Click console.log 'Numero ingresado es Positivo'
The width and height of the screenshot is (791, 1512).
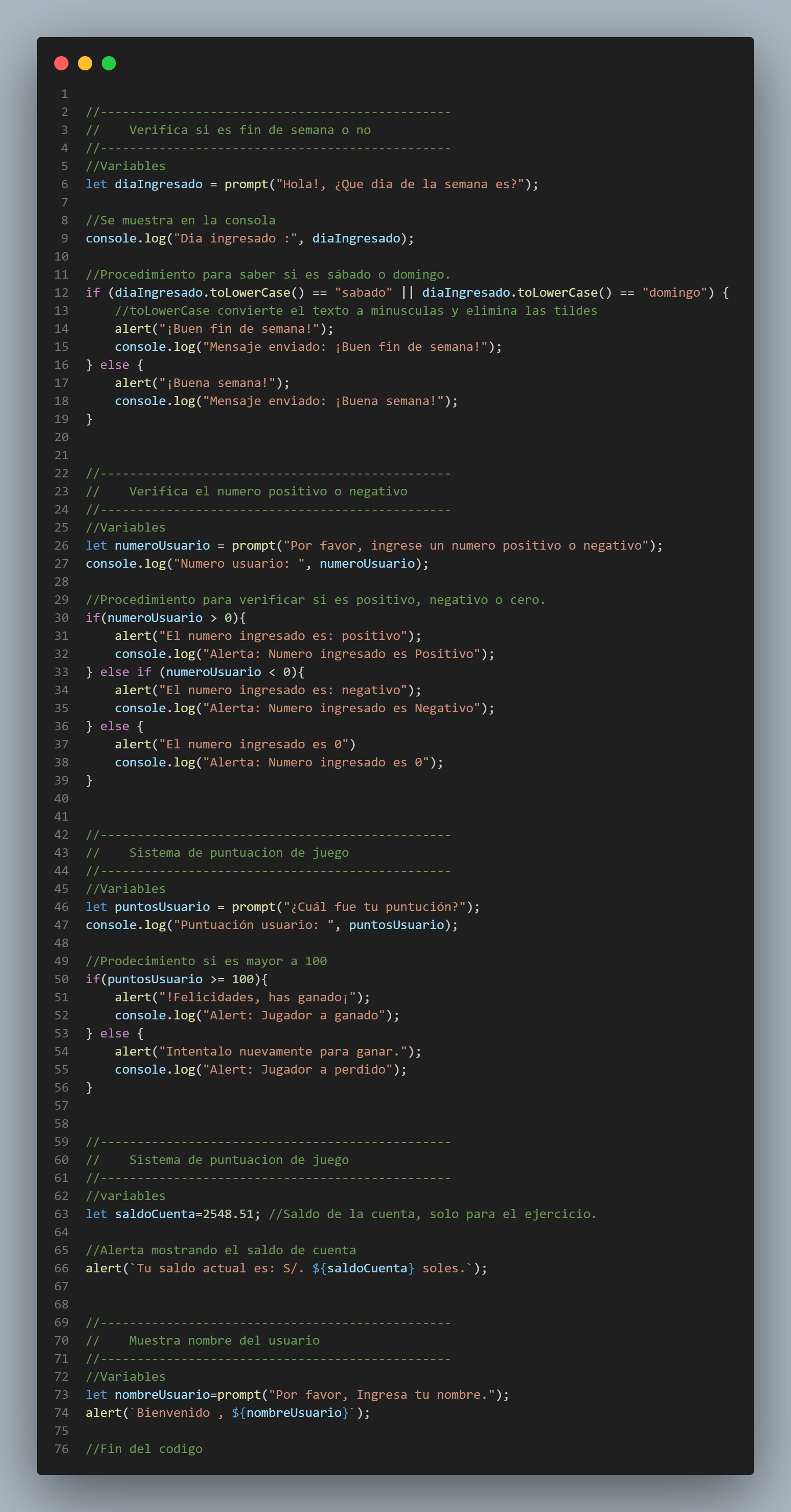(305, 654)
